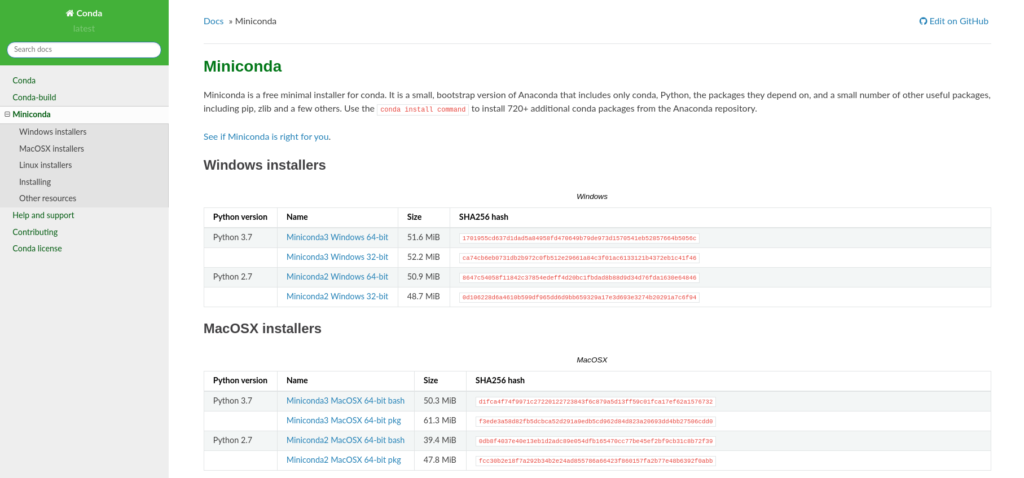Click Edit on GitHub link
The height and width of the screenshot is (478, 1024).
953,21
